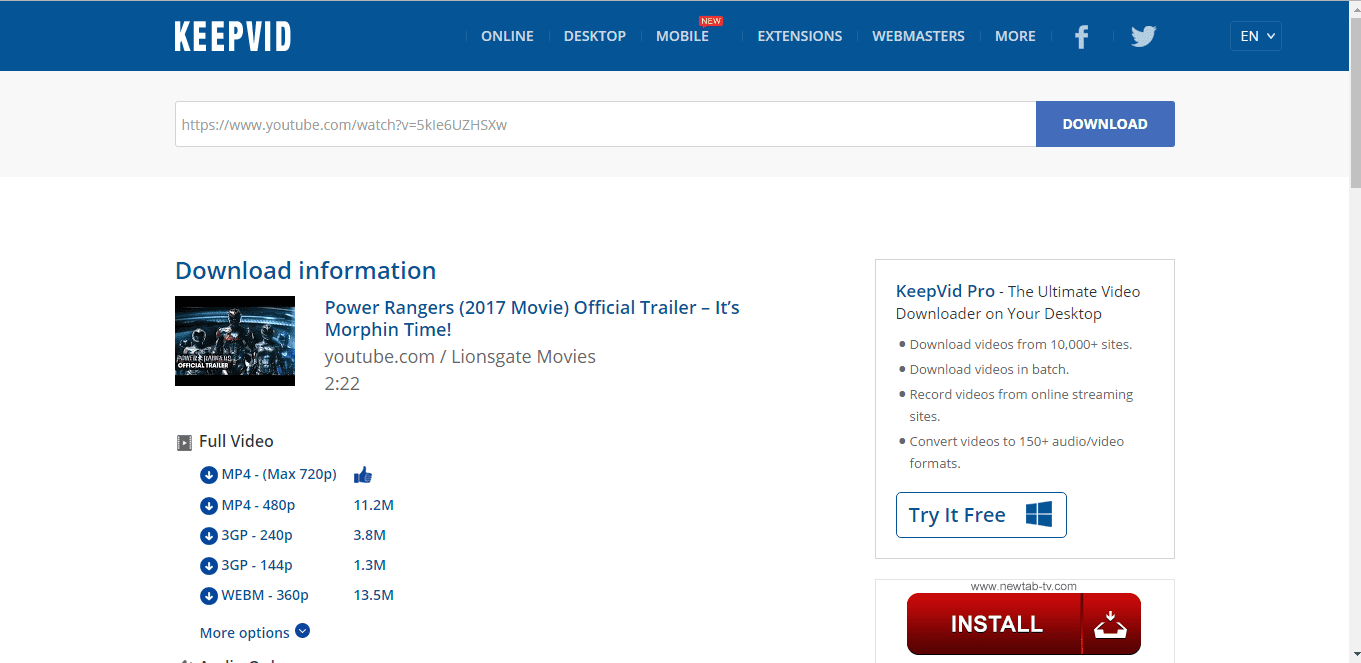Click the blue DOWNLOAD button
Image resolution: width=1361 pixels, height=663 pixels.
tap(1105, 124)
